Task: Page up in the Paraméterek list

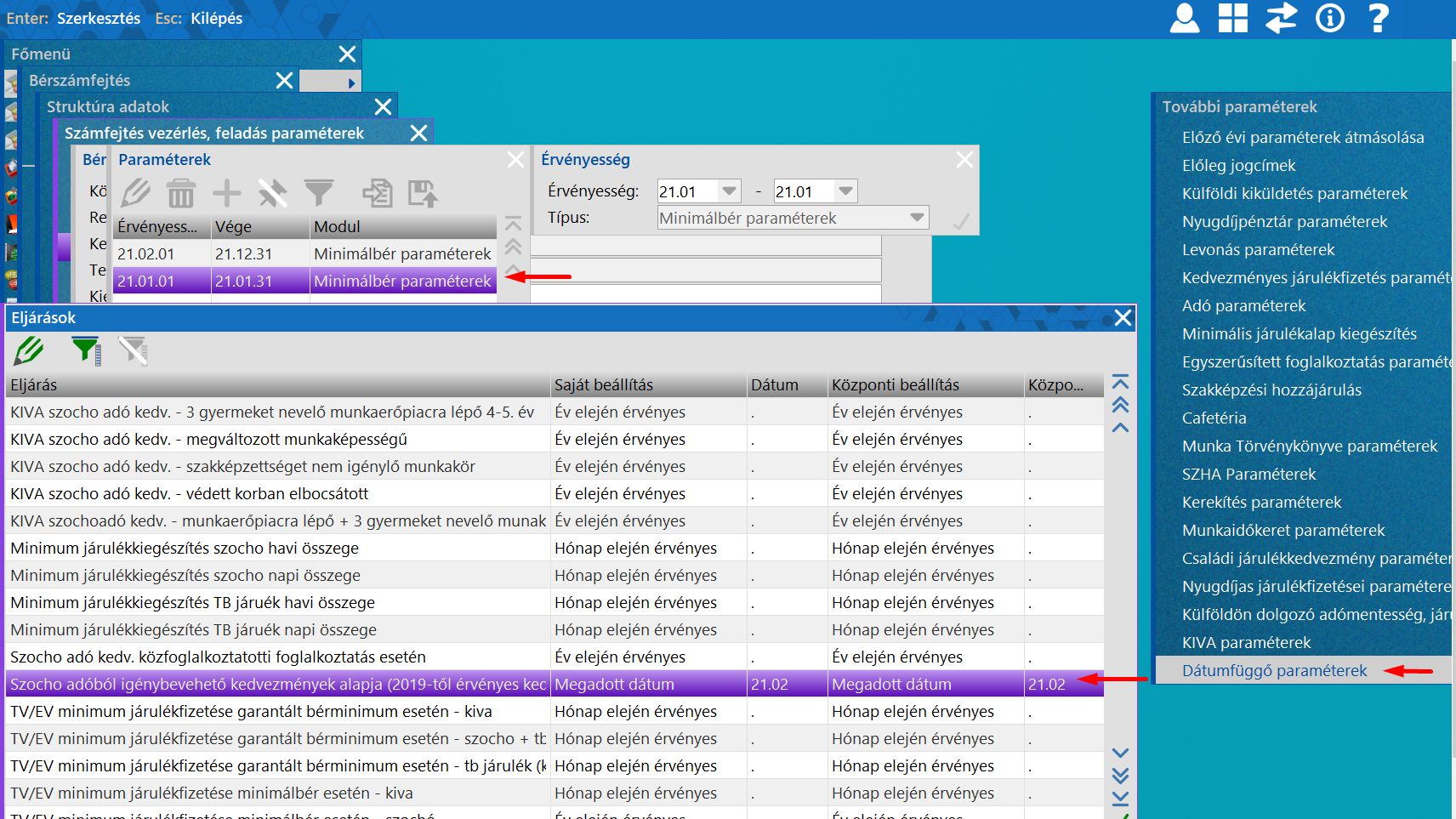Action: pyautogui.click(x=513, y=247)
